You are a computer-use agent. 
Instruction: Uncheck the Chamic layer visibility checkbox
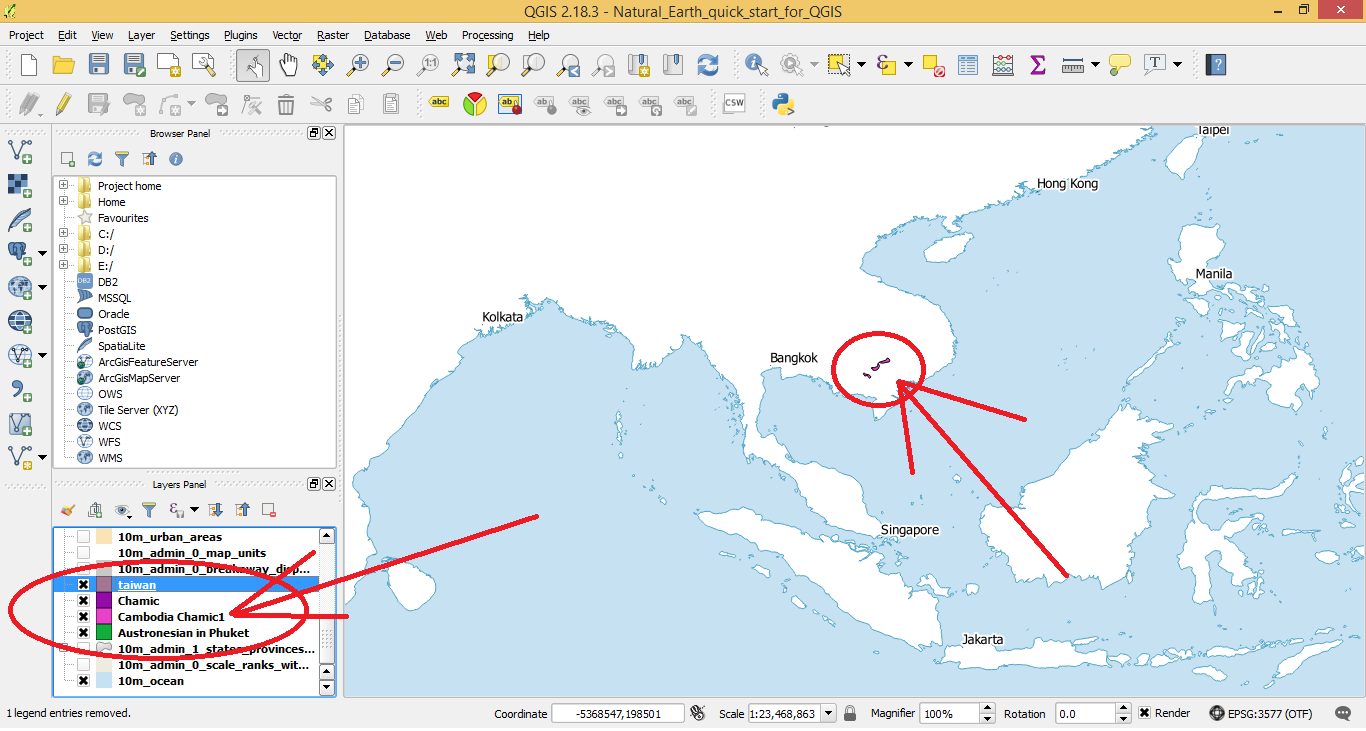coord(84,601)
